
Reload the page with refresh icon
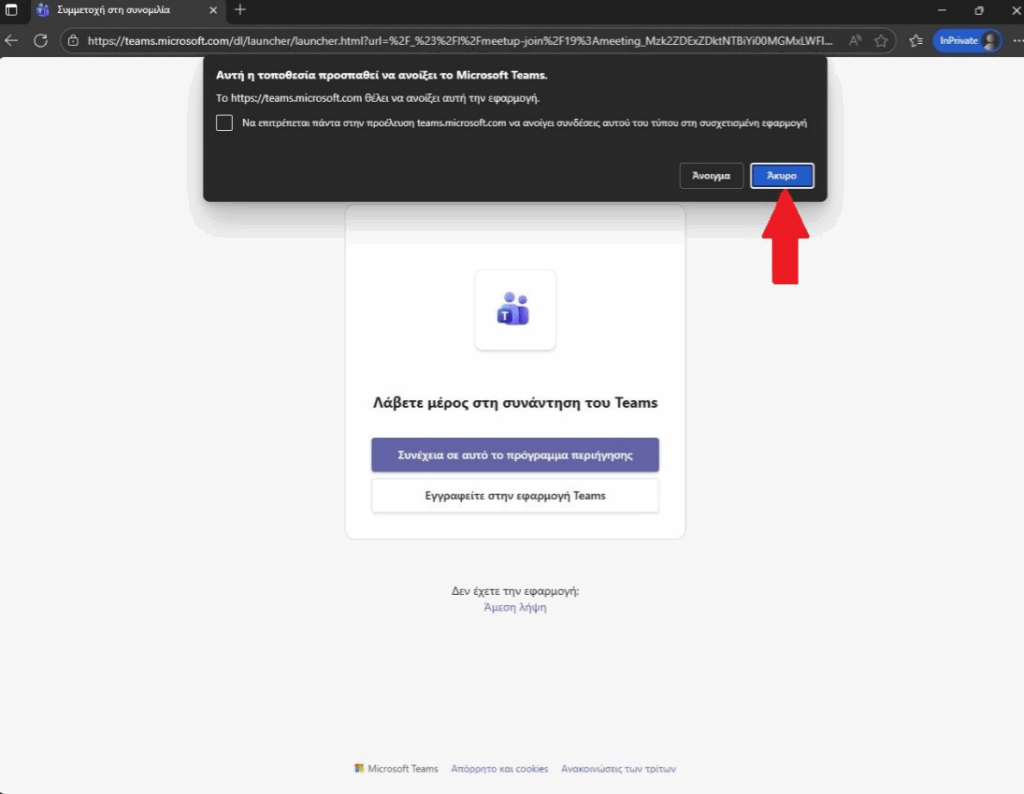pyautogui.click(x=41, y=41)
